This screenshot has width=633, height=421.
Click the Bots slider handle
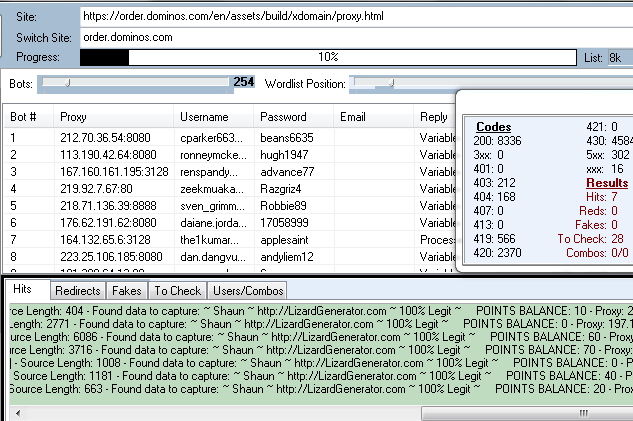tap(68, 83)
